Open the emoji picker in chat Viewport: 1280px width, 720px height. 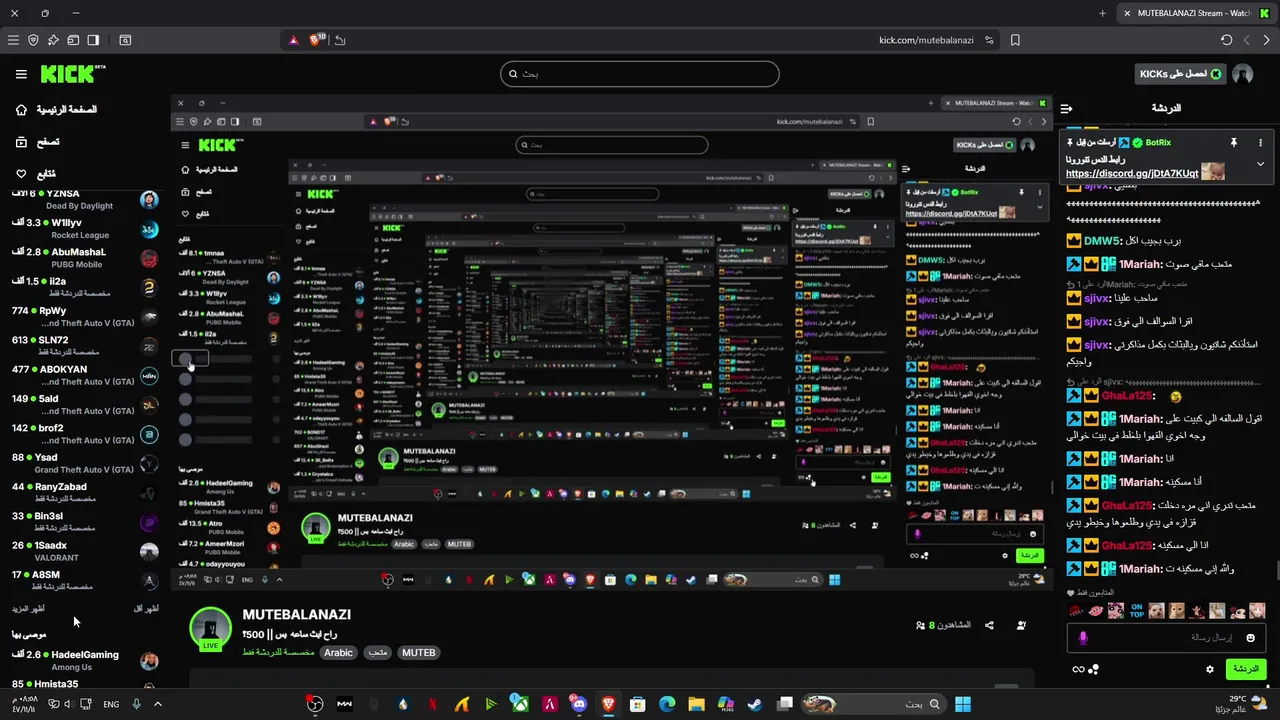1250,637
